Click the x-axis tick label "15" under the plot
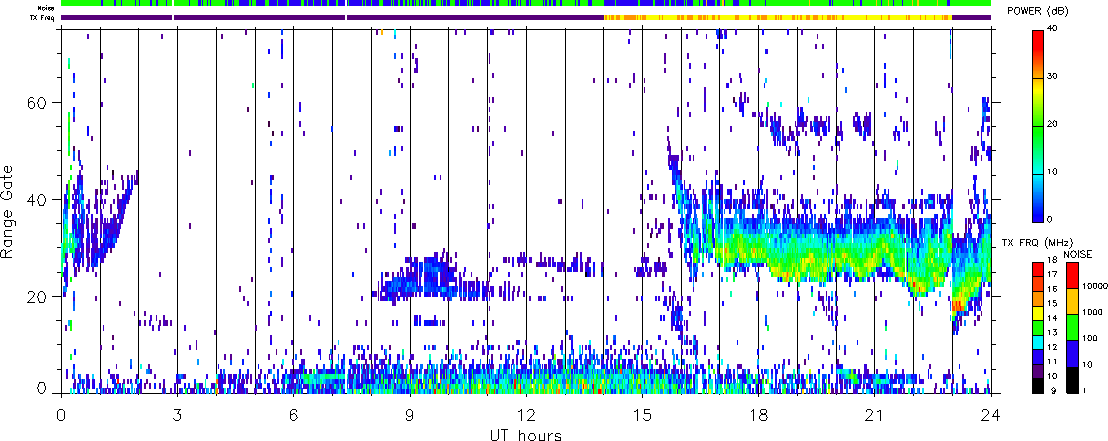 [642, 415]
